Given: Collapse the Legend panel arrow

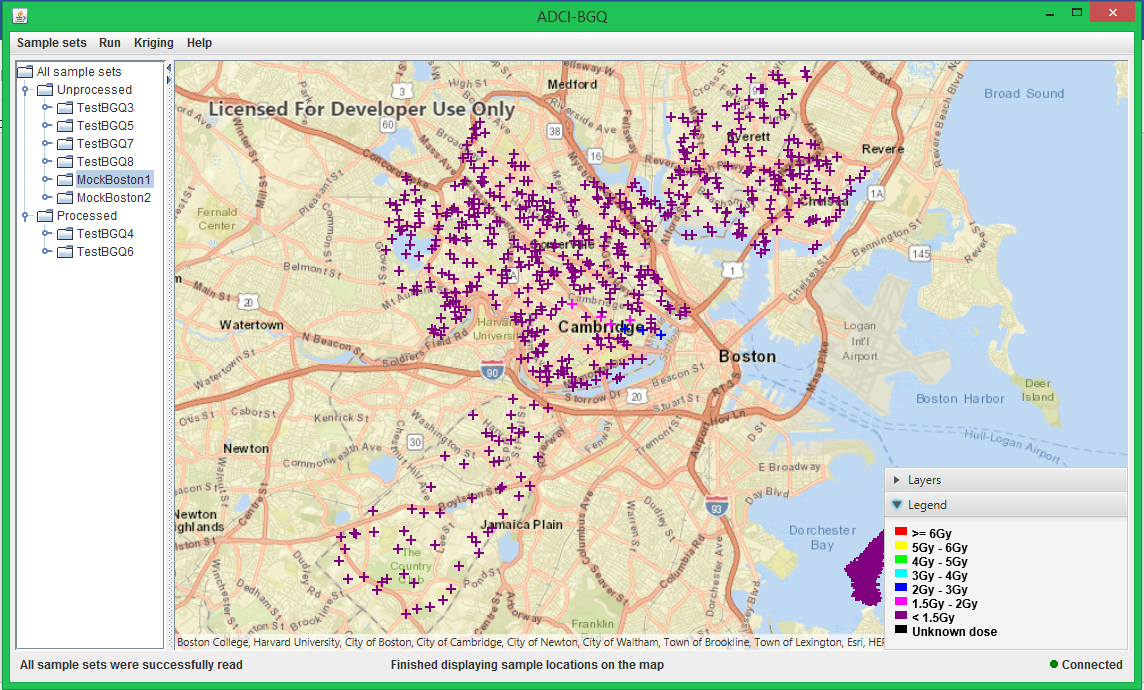Looking at the screenshot, I should (x=897, y=505).
